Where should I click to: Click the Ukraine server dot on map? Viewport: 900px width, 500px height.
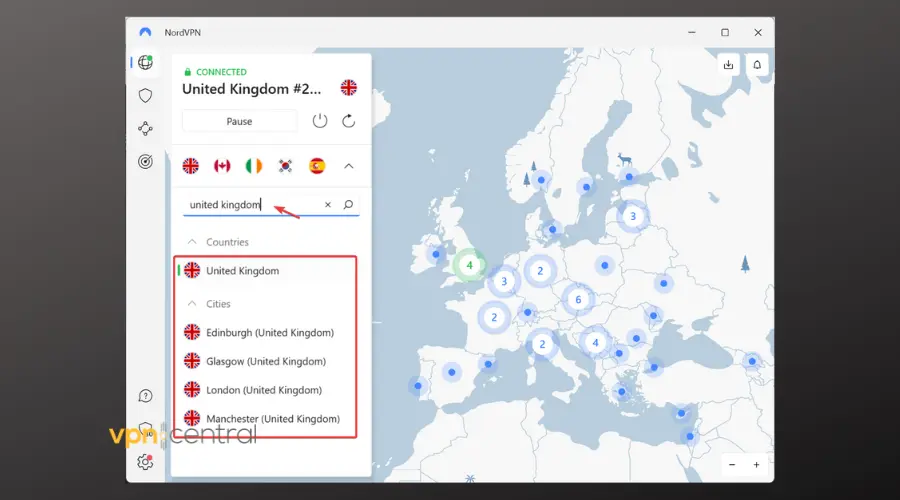[664, 283]
